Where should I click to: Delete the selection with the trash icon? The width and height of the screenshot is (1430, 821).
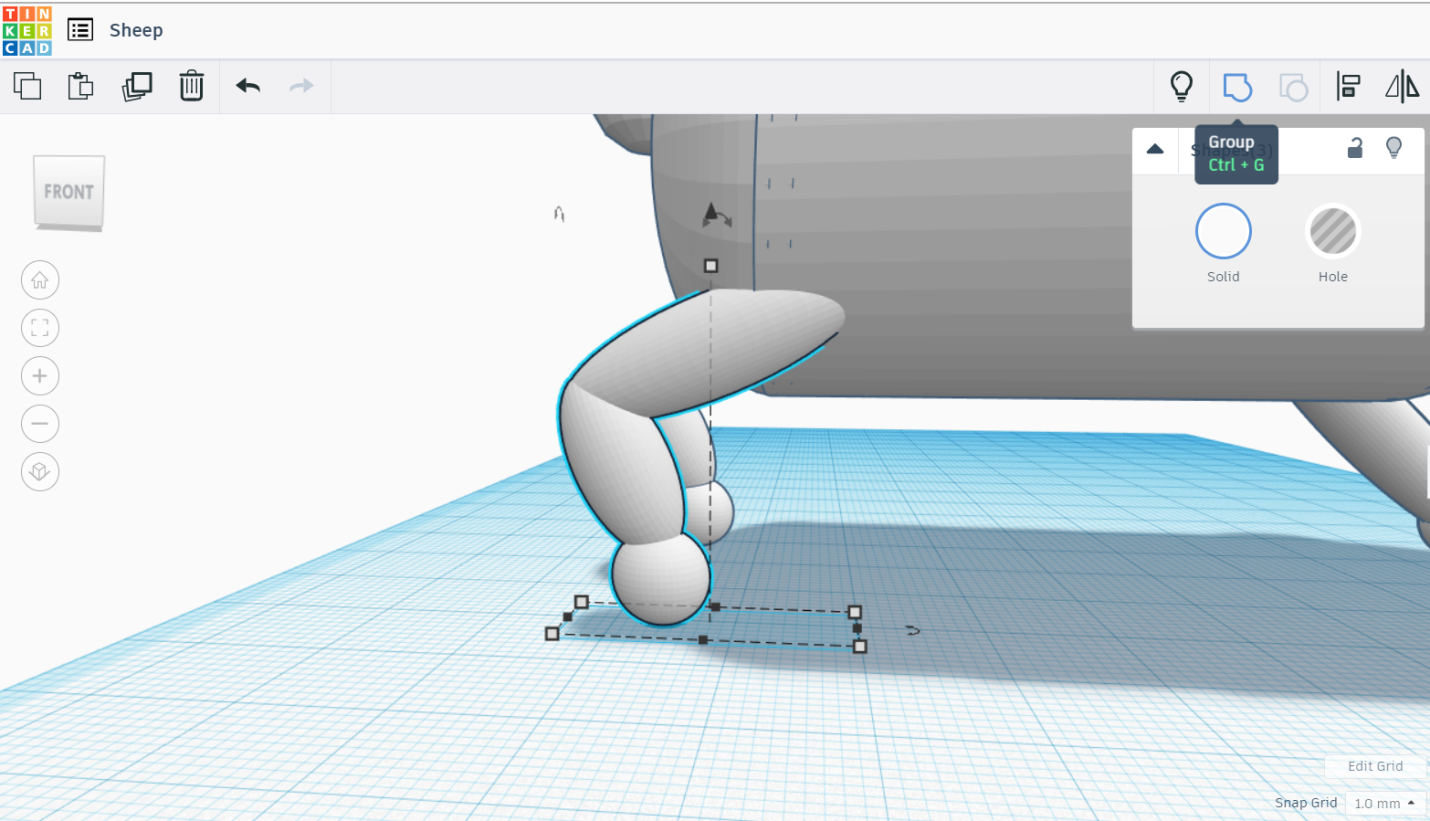pos(191,86)
